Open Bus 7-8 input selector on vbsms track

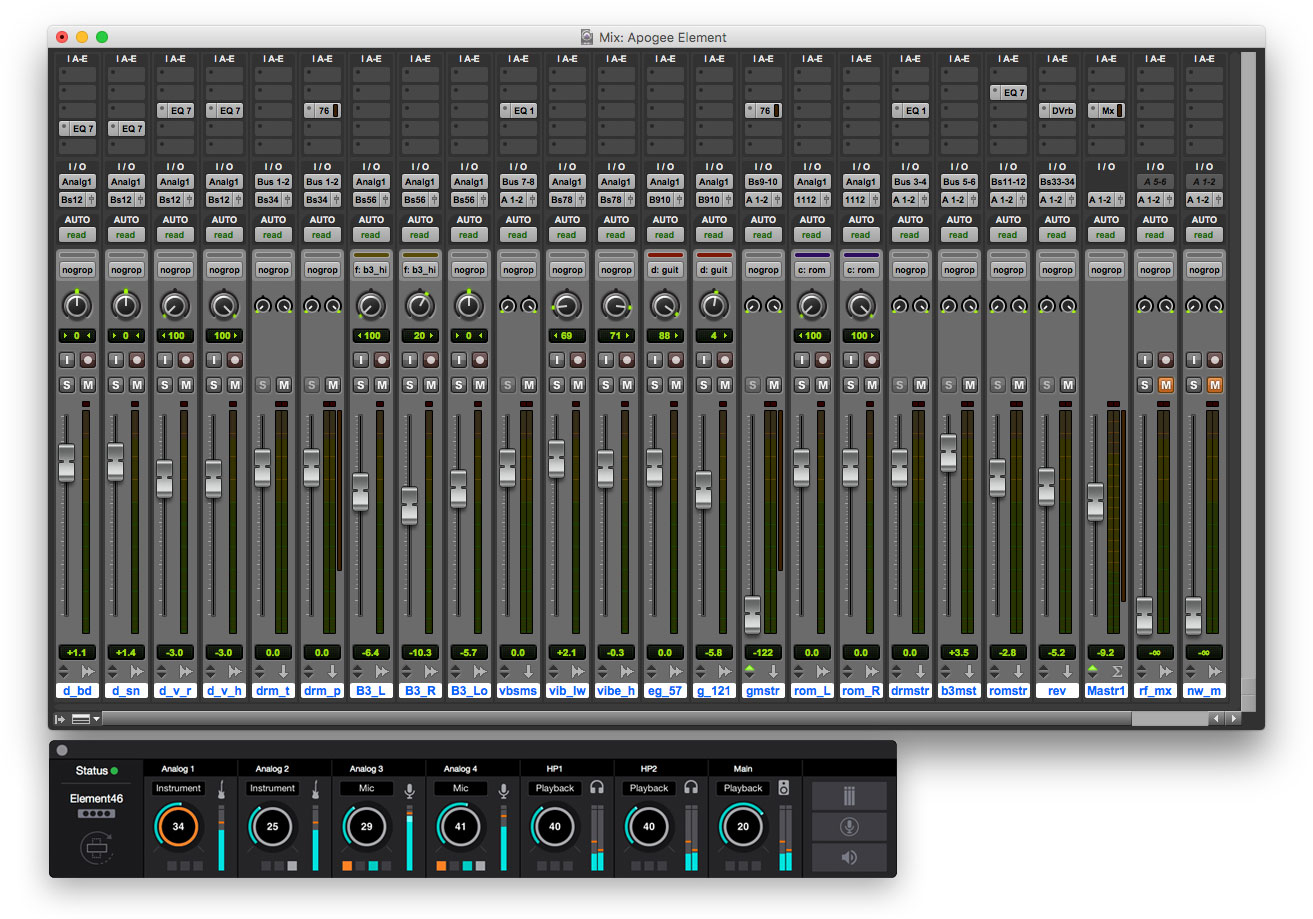[518, 182]
